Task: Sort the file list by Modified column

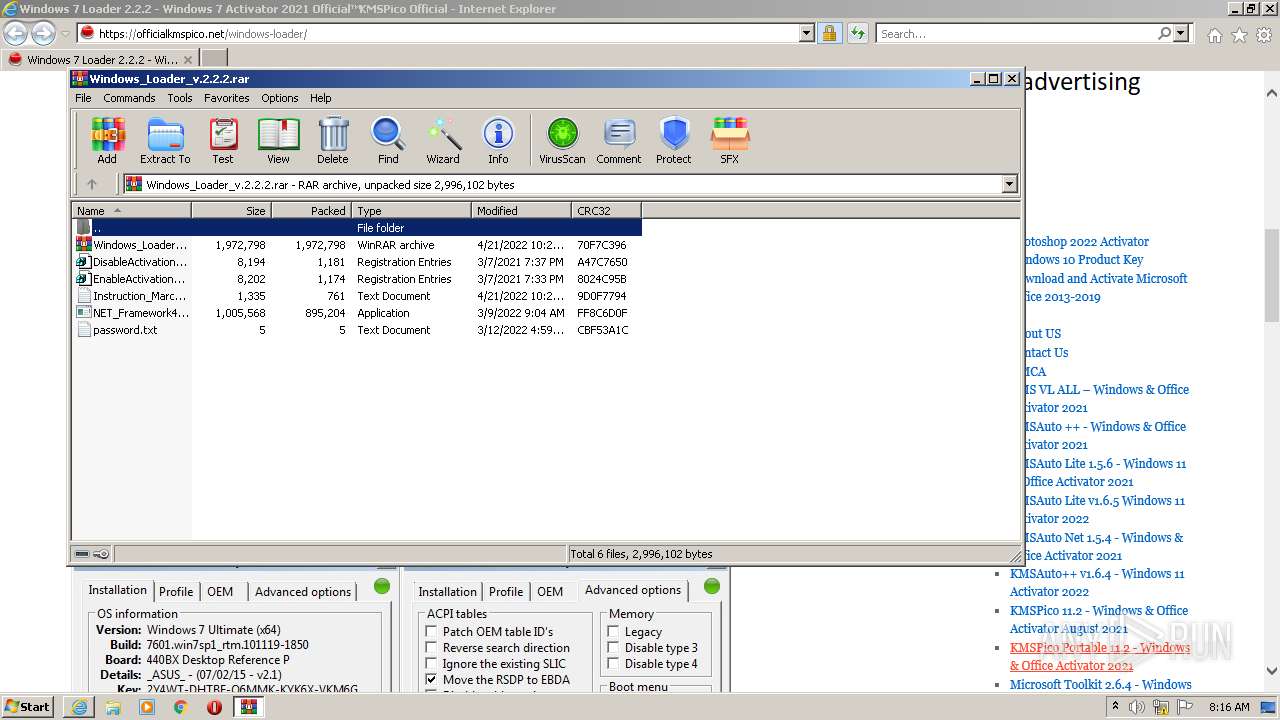Action: coord(521,210)
